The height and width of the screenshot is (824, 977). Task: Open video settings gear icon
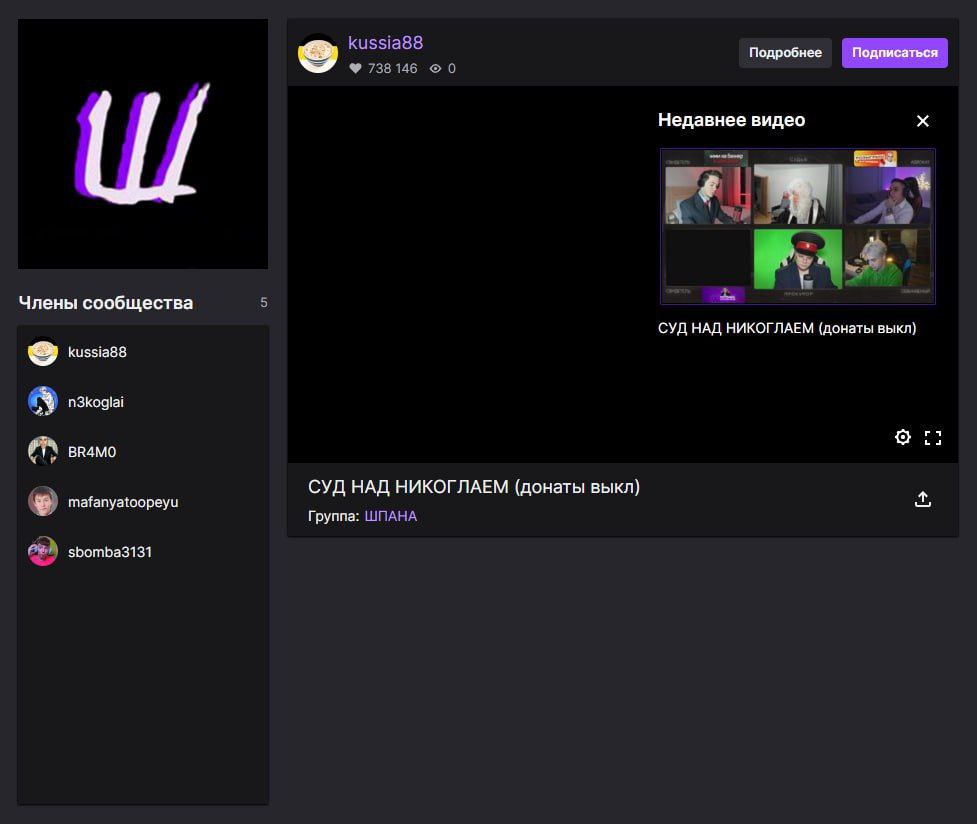click(x=902, y=437)
